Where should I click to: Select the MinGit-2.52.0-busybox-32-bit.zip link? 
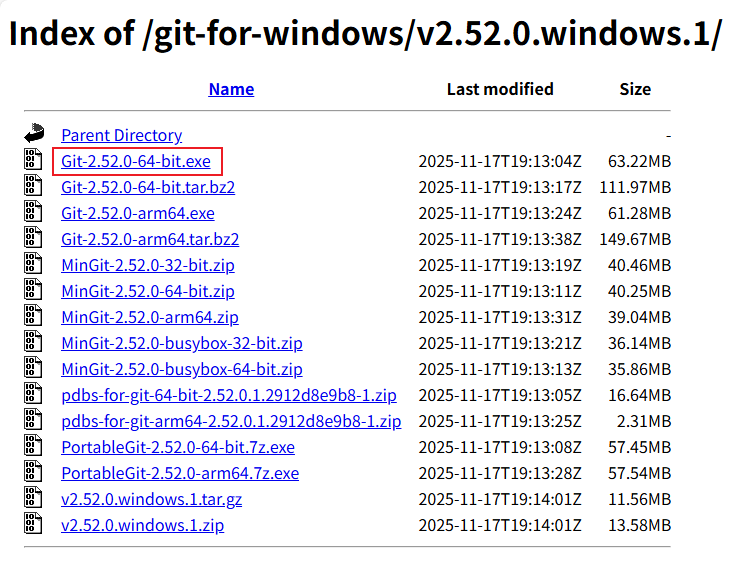tap(182, 343)
